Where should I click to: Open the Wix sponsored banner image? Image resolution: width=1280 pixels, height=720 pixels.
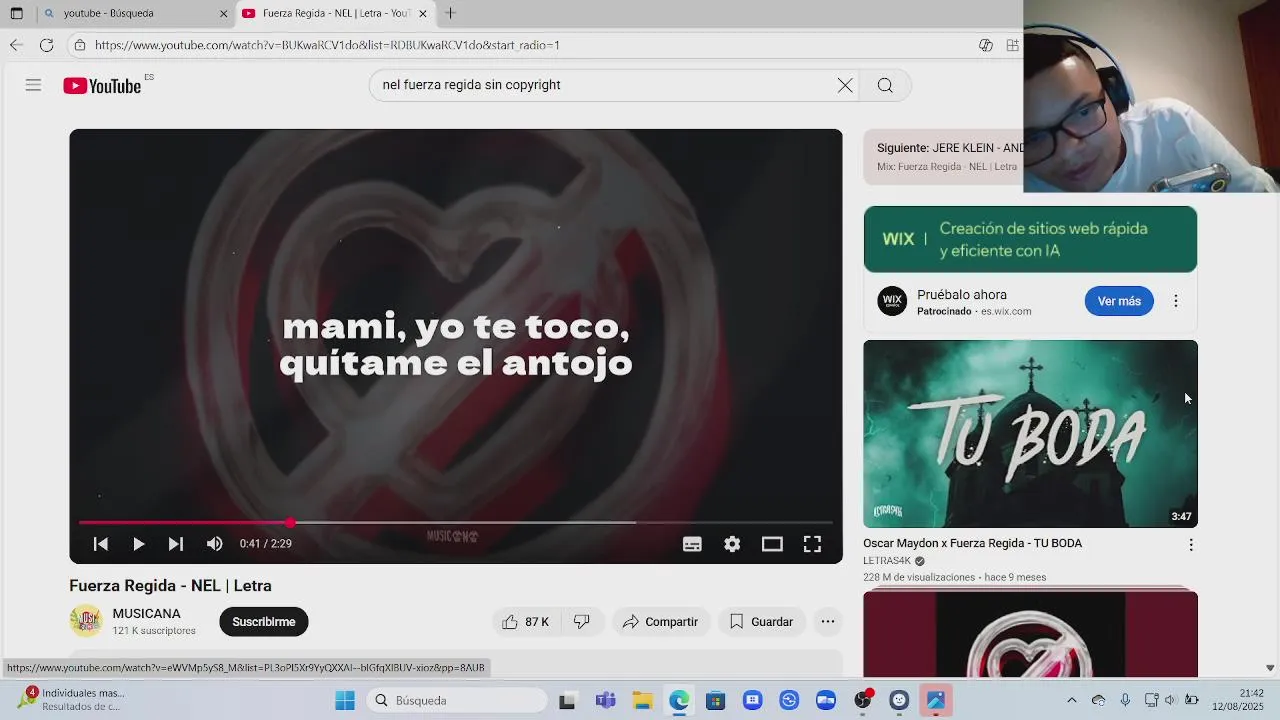click(1030, 239)
